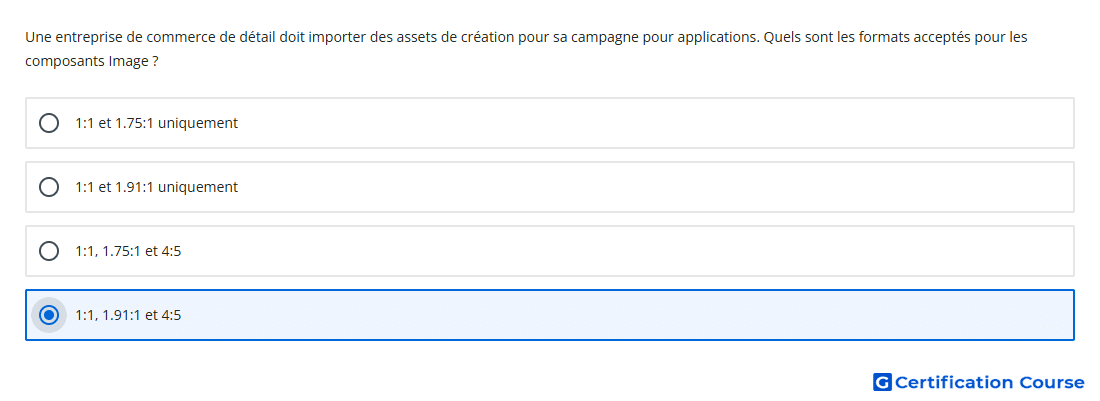
Task: Click the words "composants Image ?" in question
Action: tap(91, 62)
